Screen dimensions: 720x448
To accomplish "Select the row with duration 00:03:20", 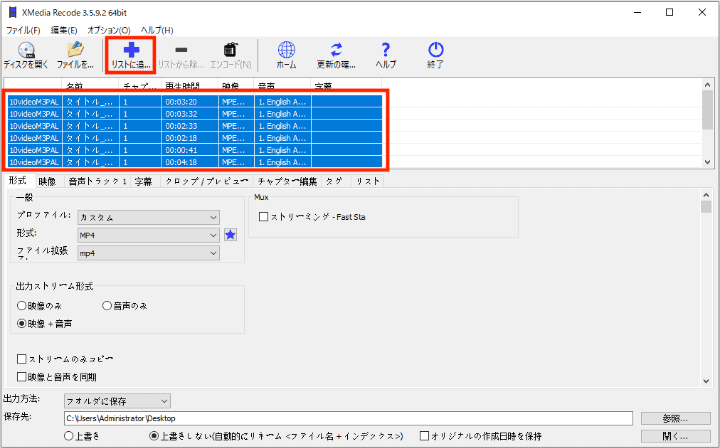I will [x=195, y=101].
